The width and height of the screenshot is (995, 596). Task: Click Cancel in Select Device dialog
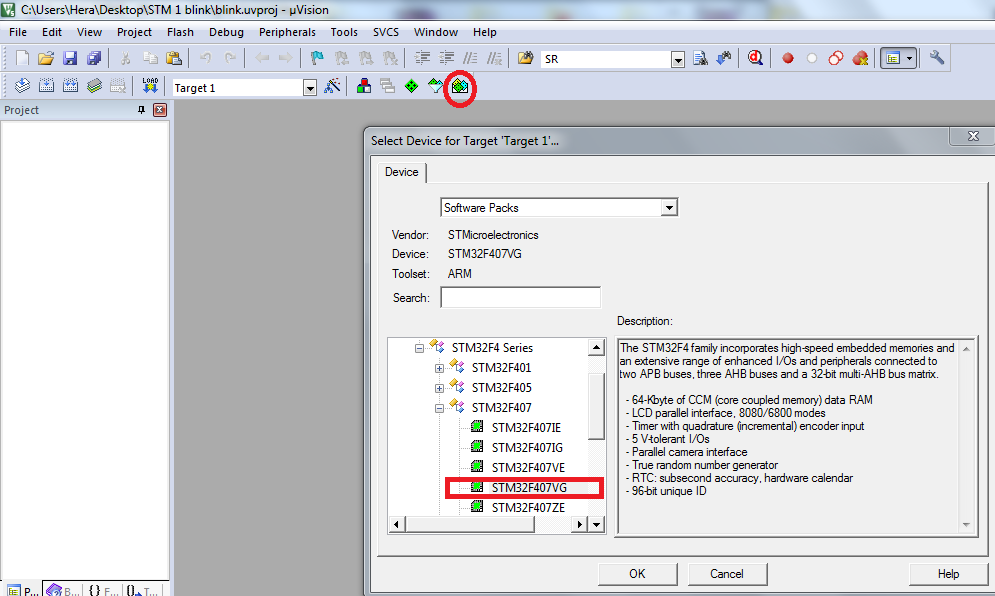coord(727,574)
